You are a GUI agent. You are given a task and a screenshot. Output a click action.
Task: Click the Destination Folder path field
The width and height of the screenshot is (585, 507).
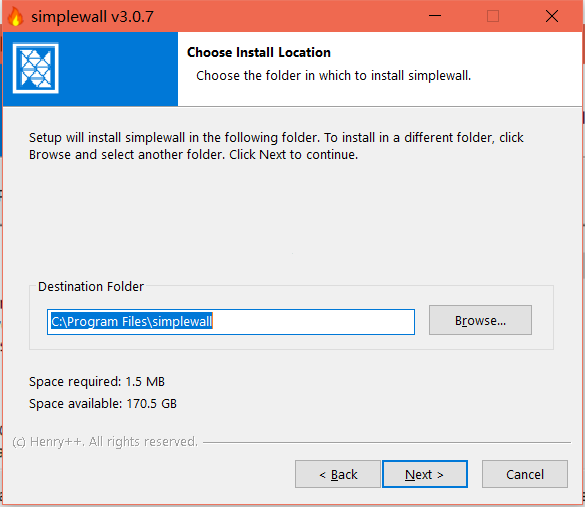[231, 322]
